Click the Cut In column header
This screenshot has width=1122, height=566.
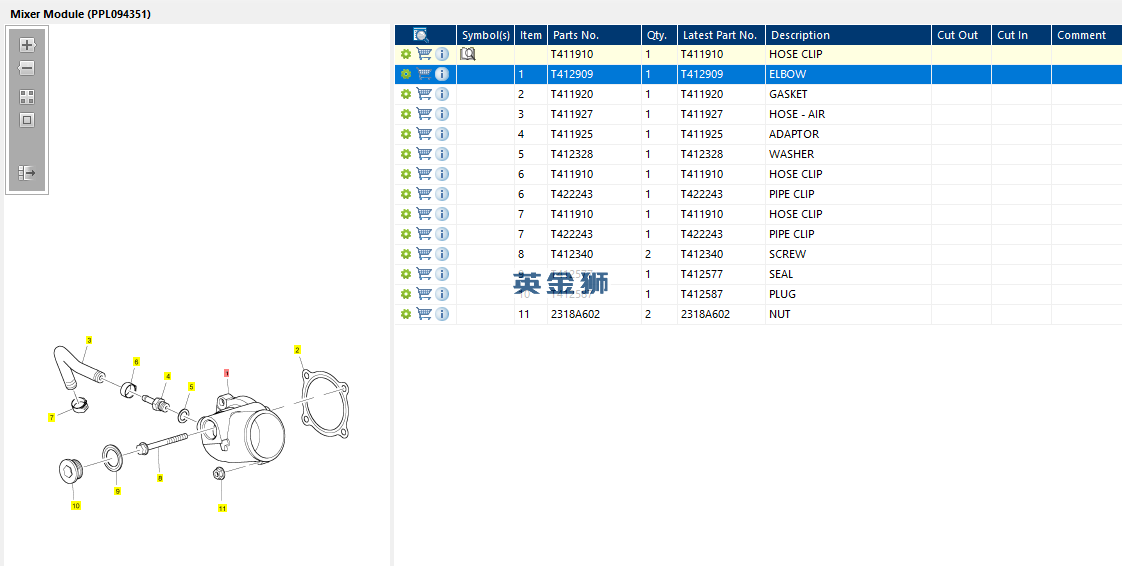[1021, 35]
